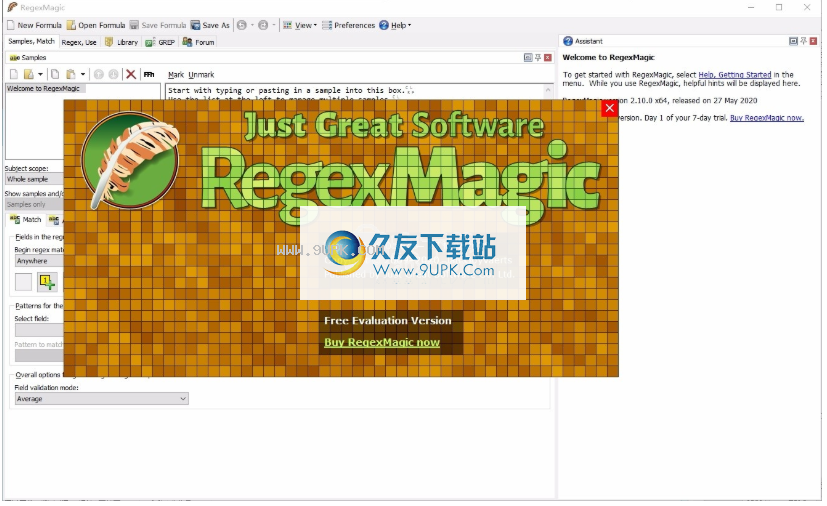This screenshot has width=827, height=506.
Task: Open the Field validation mode Average dropdown
Action: click(x=101, y=399)
